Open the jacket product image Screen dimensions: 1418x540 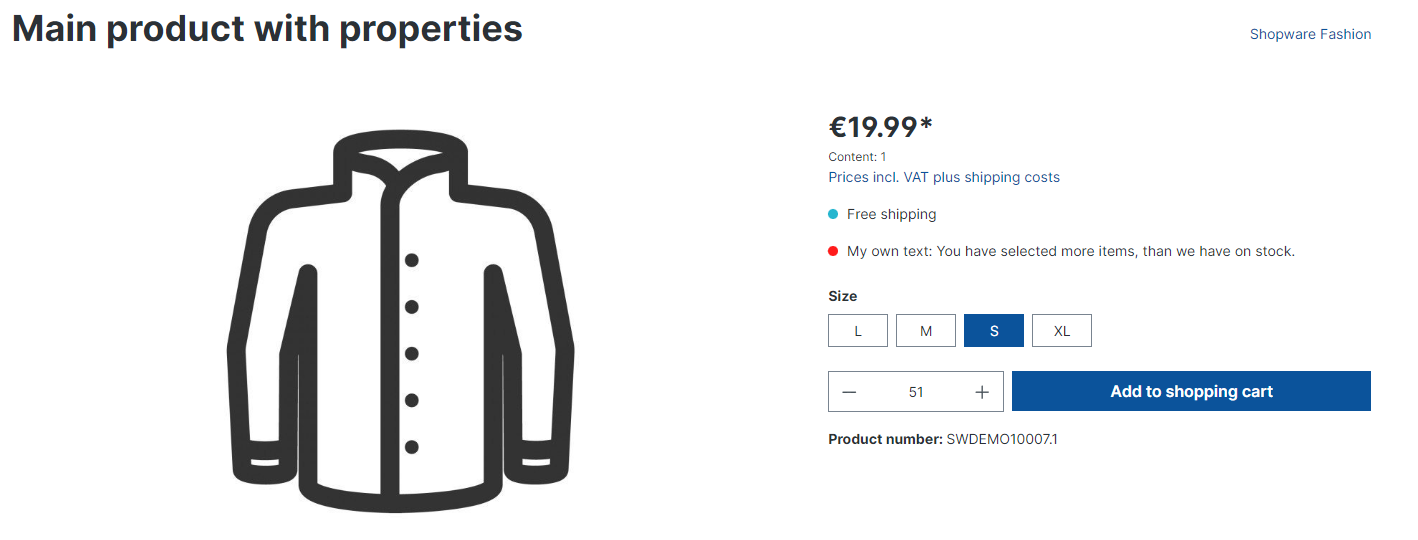pyautogui.click(x=400, y=322)
